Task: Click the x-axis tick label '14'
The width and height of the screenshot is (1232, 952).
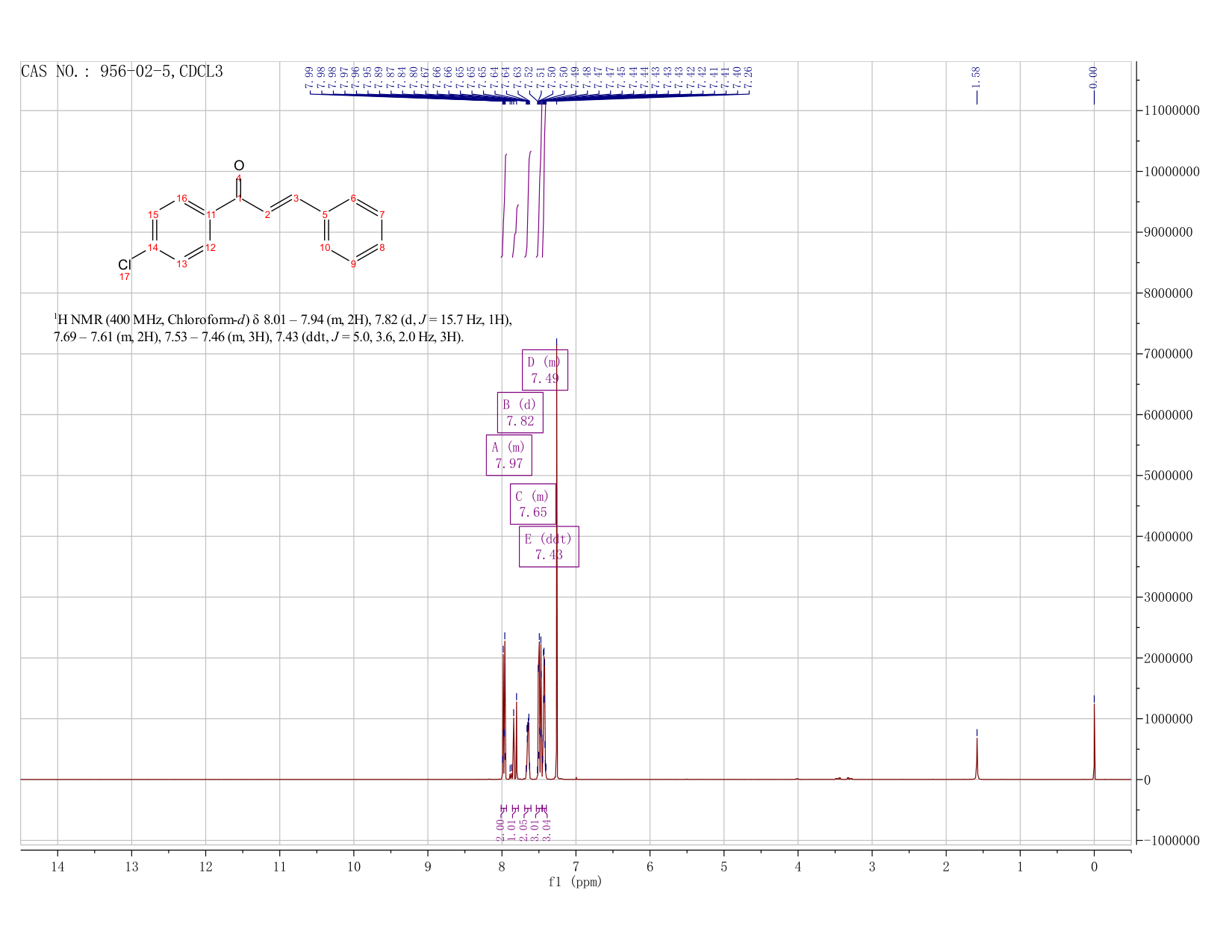Action: (57, 867)
